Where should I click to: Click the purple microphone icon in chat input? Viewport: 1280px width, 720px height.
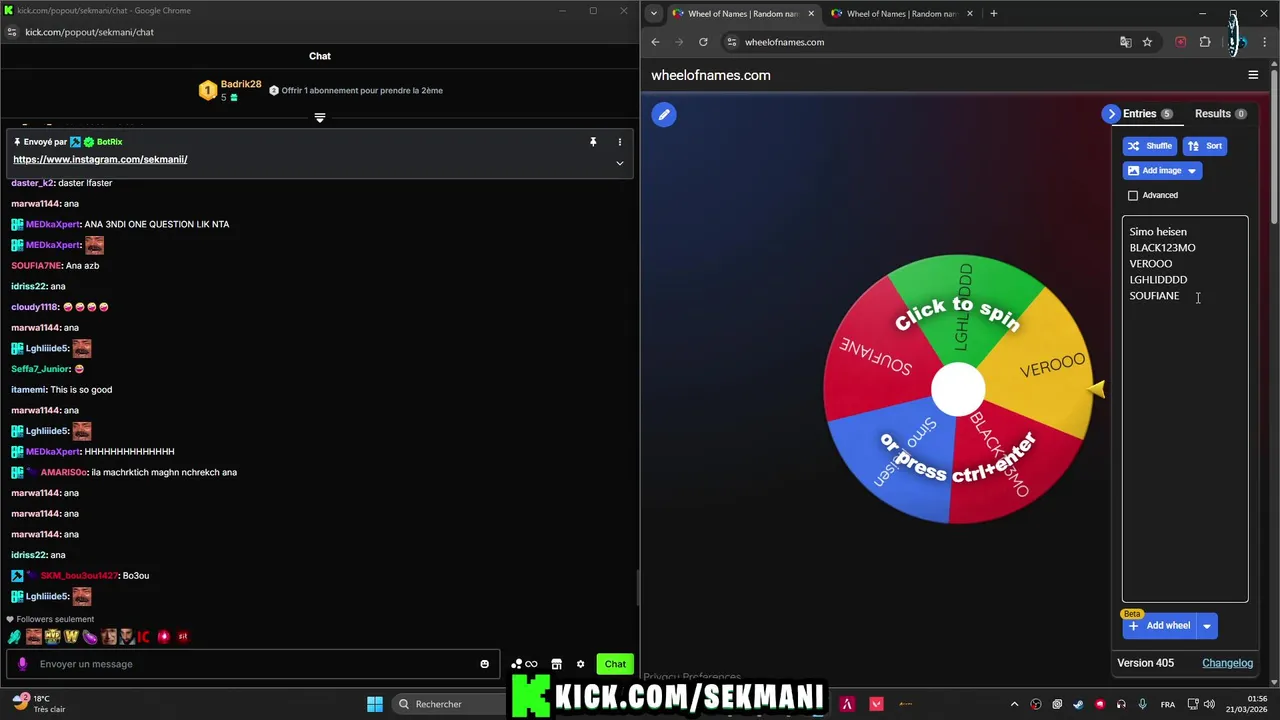tap(23, 664)
